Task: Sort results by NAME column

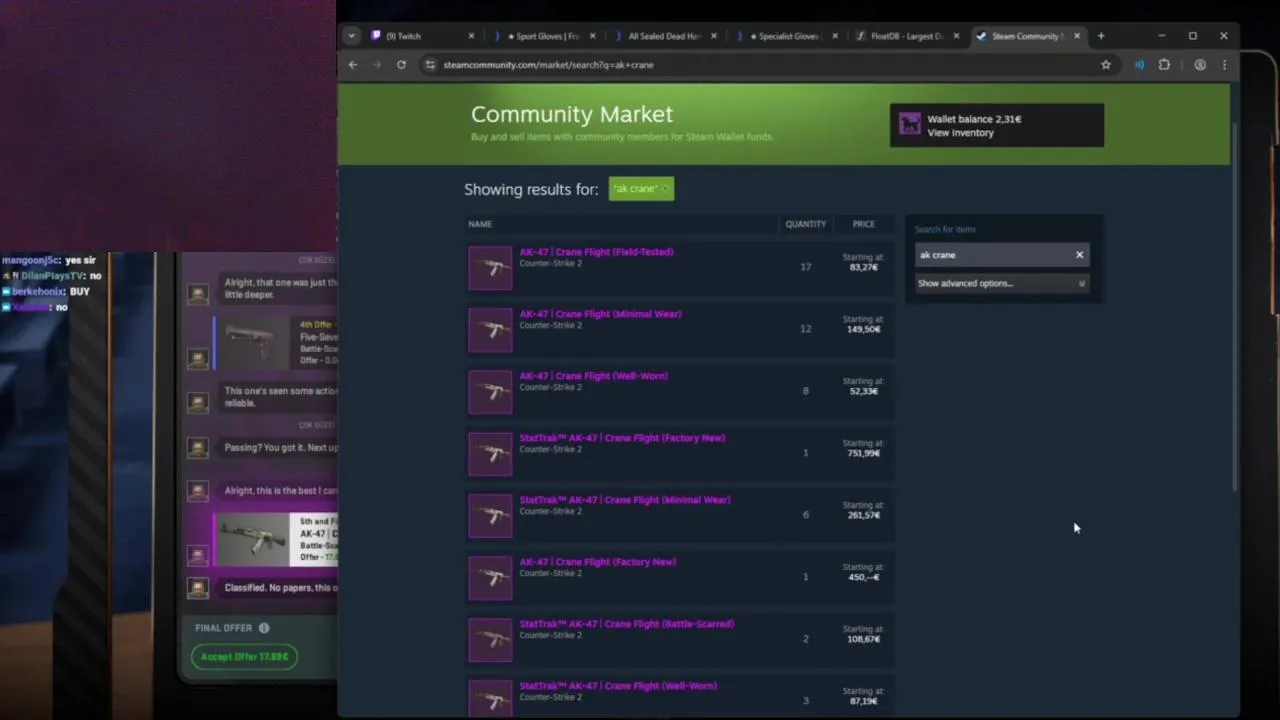Action: click(x=480, y=224)
